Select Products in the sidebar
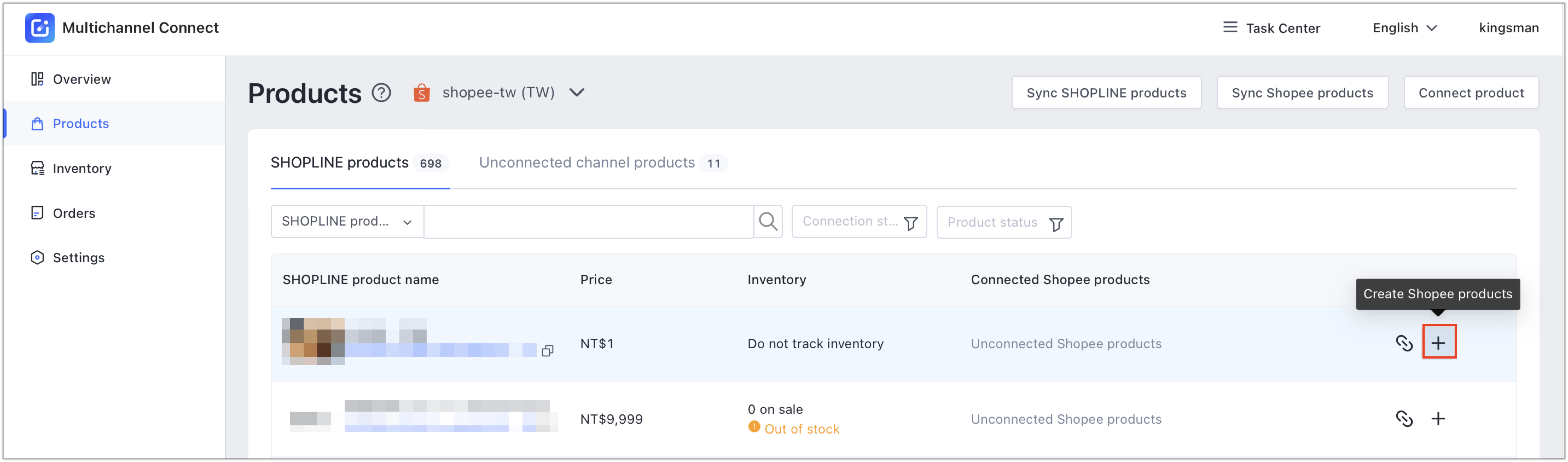 coord(114,123)
